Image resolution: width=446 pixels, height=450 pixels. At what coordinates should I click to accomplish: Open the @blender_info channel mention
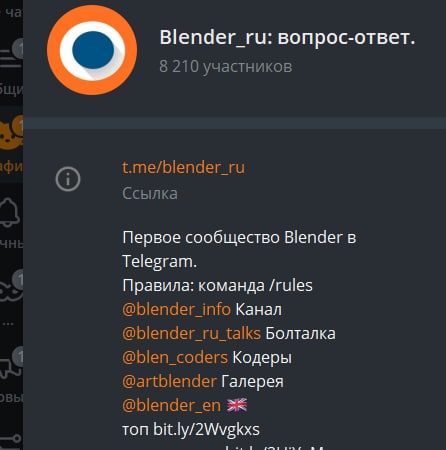point(176,309)
